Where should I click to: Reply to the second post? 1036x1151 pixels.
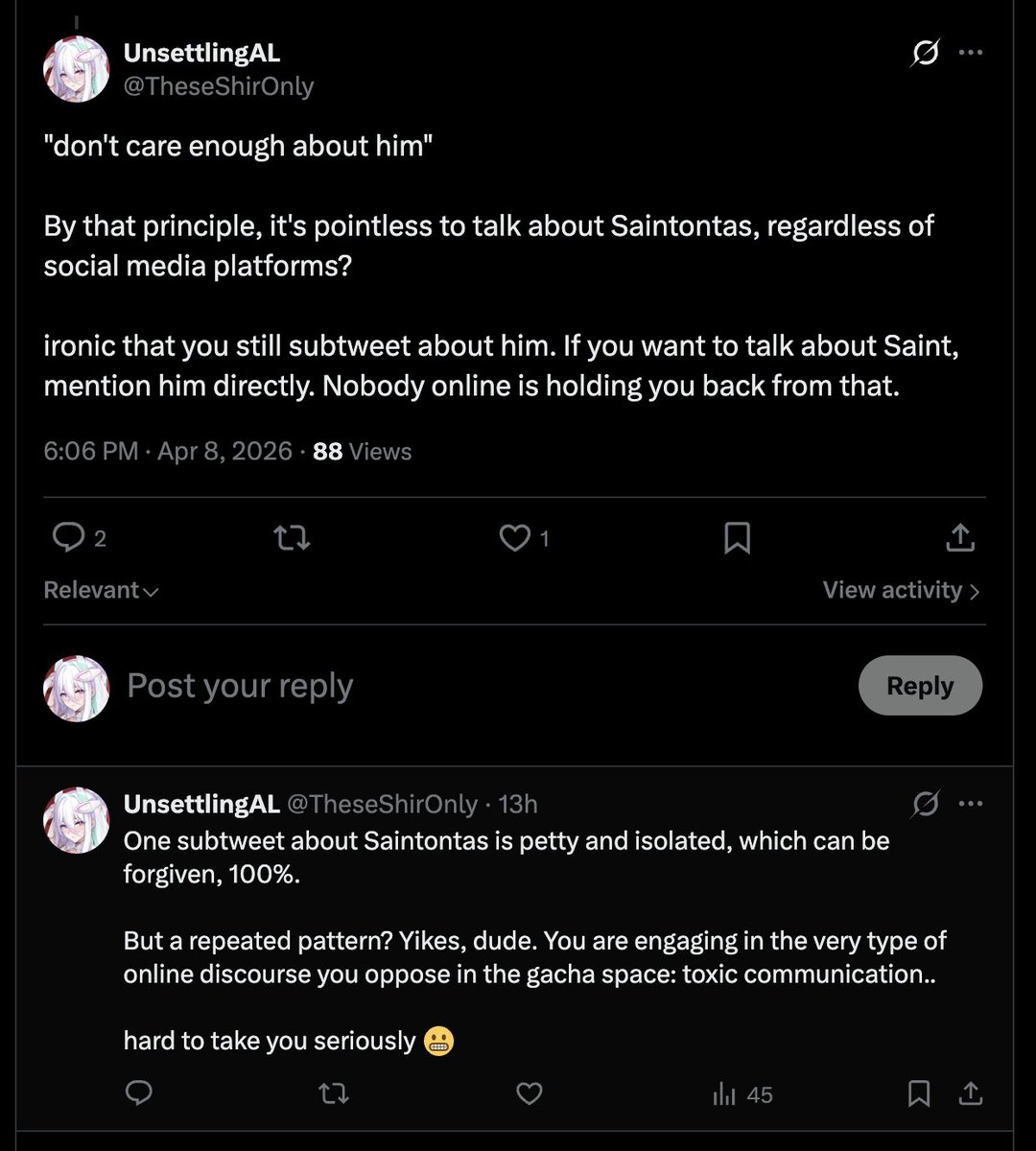pos(139,1093)
